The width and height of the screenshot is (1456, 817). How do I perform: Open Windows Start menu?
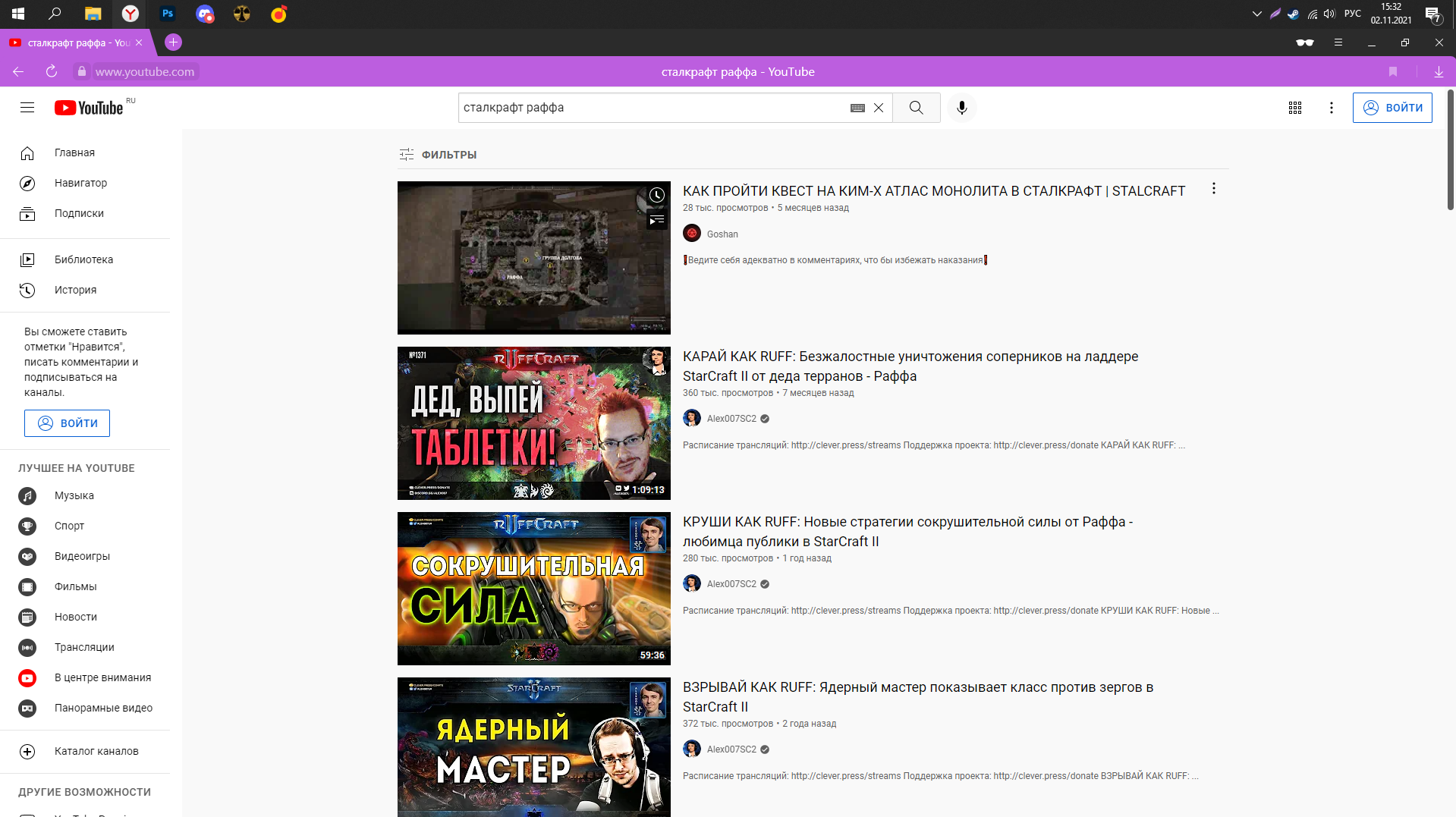coord(18,14)
